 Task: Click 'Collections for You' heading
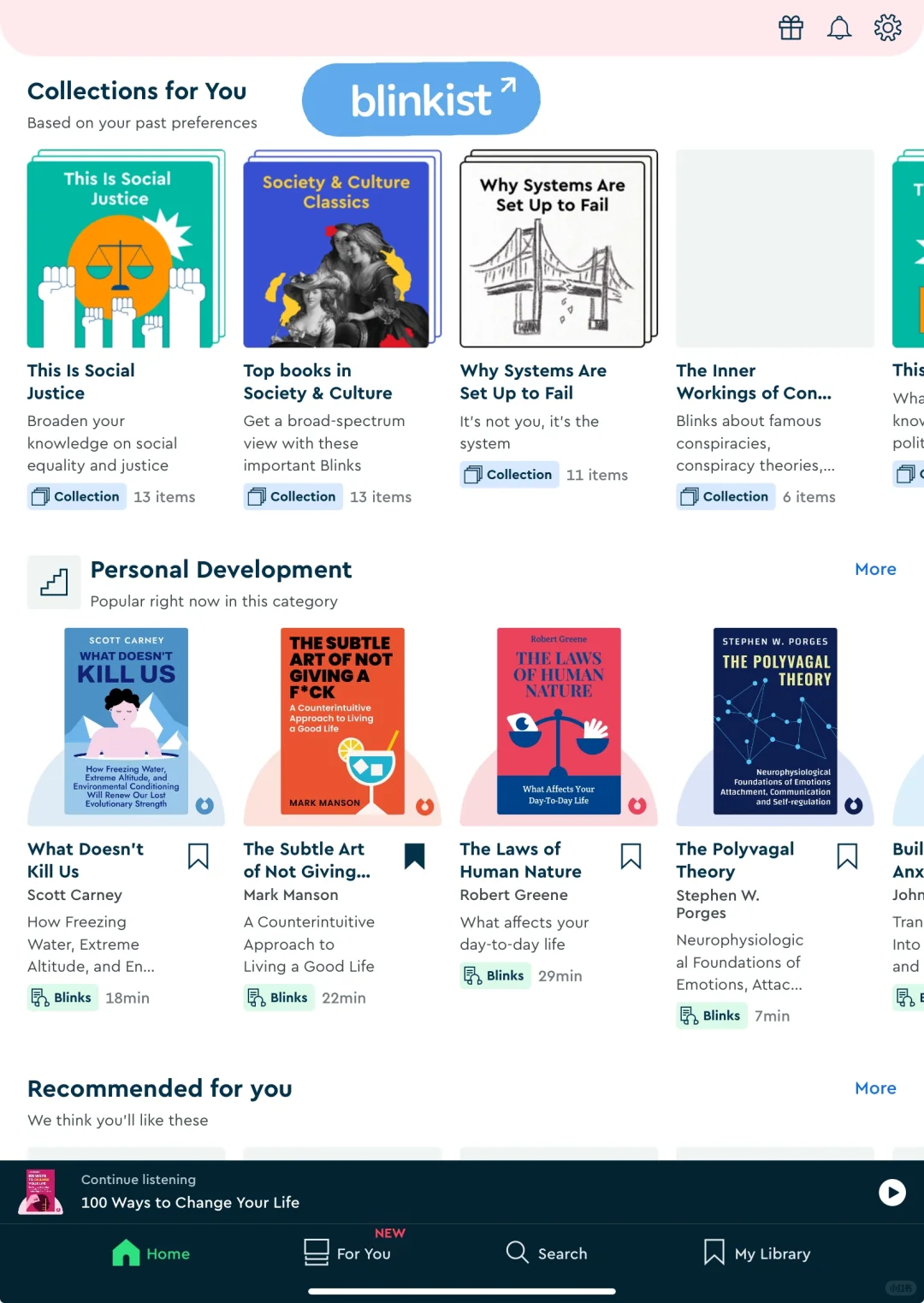pyautogui.click(x=137, y=91)
